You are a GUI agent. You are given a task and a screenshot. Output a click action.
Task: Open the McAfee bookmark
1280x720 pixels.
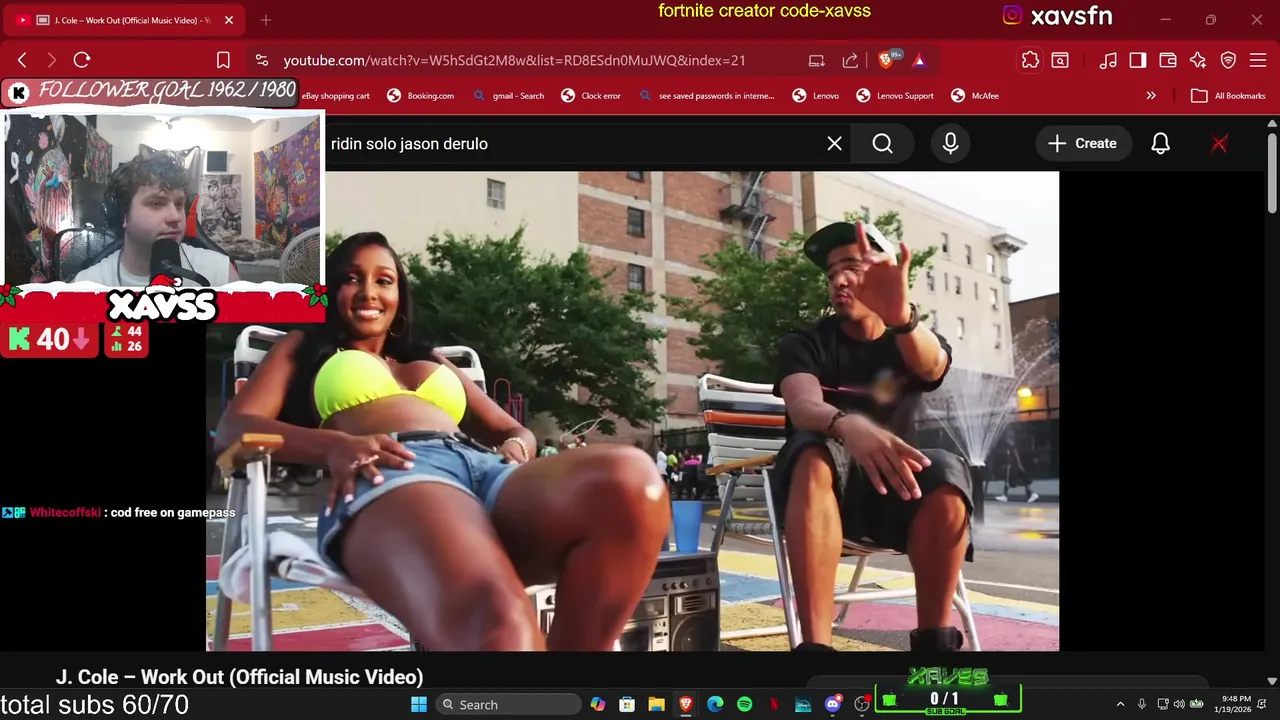click(975, 96)
